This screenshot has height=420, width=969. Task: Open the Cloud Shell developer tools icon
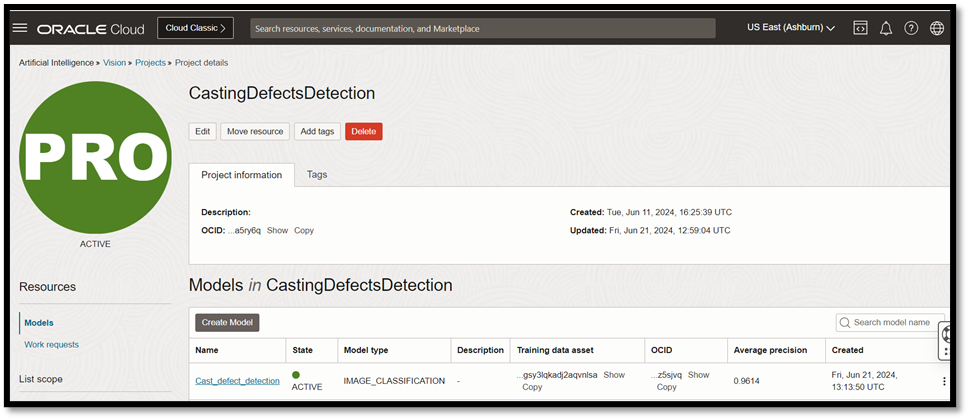pyautogui.click(x=860, y=28)
